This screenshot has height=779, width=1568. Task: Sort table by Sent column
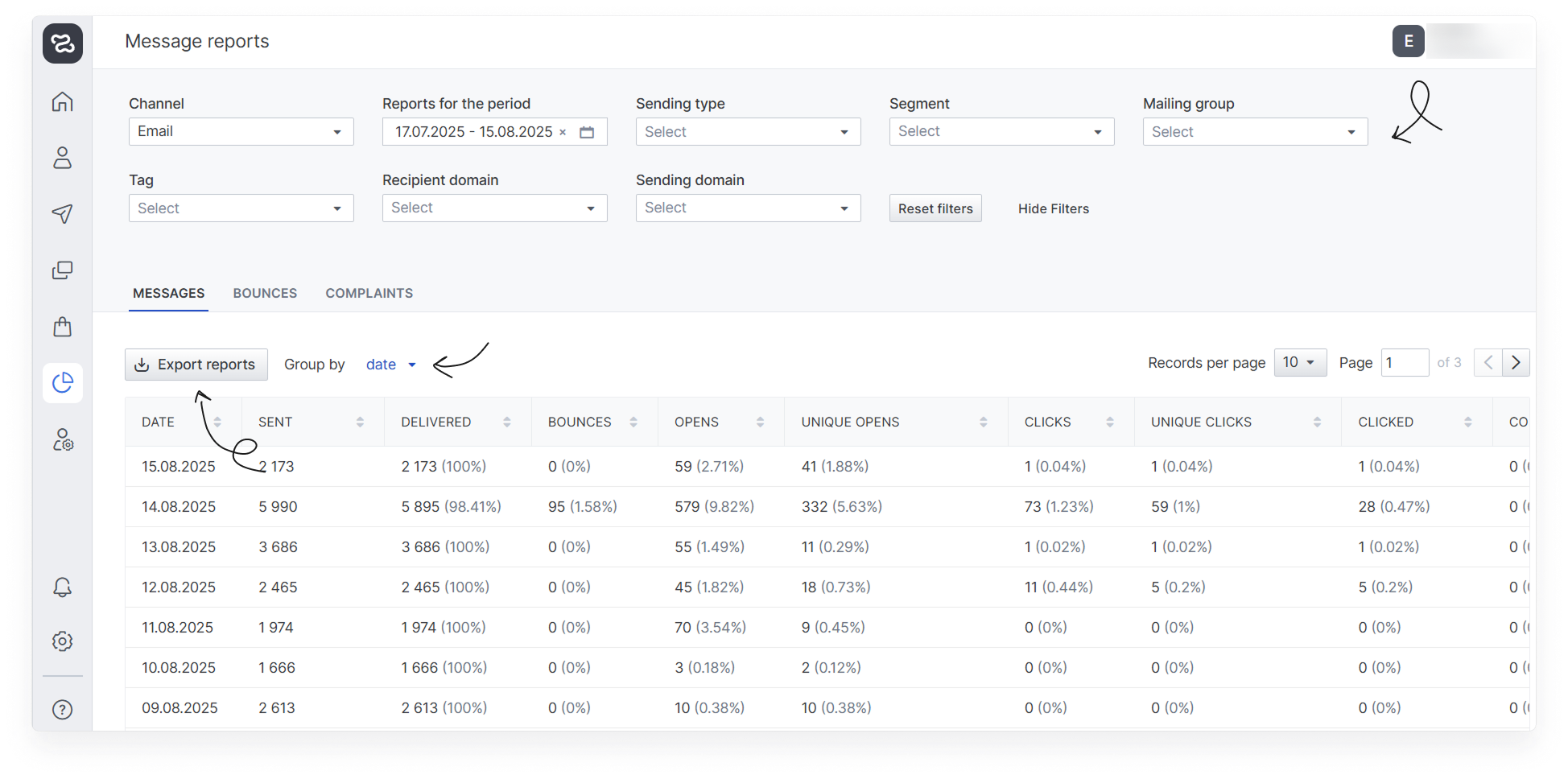coord(360,422)
